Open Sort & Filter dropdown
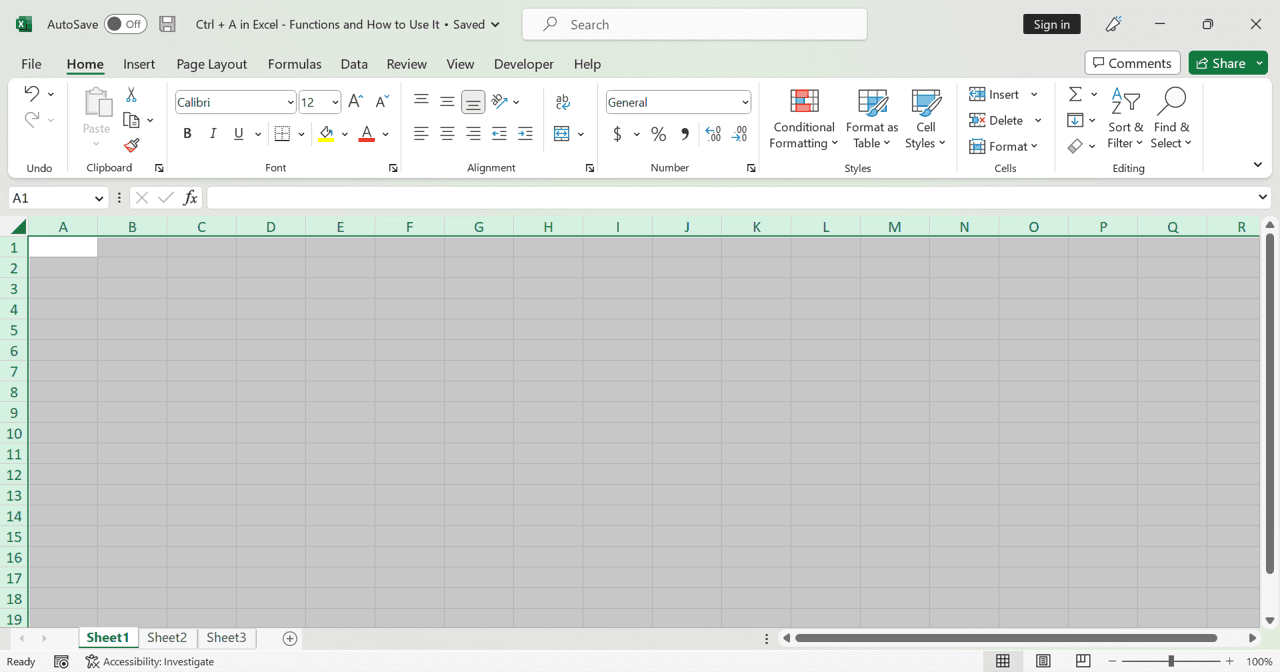 (x=1125, y=119)
